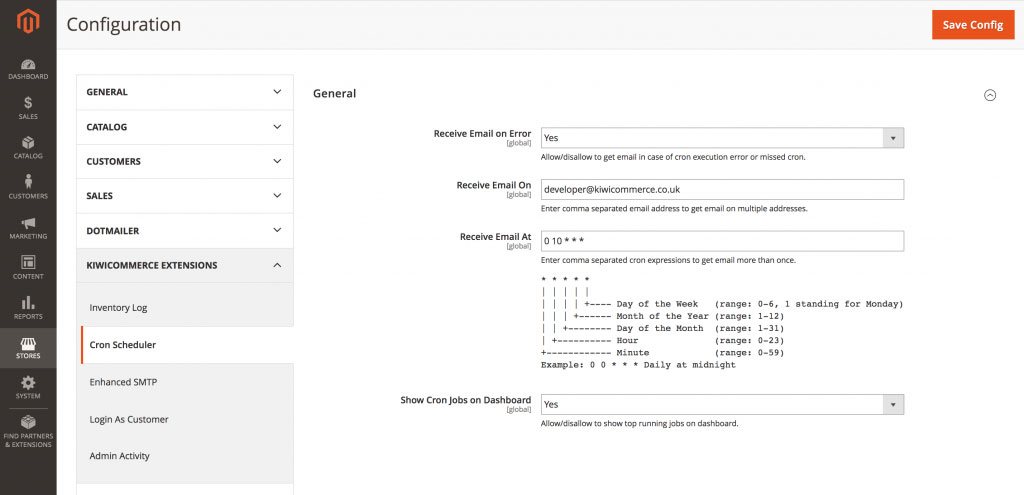Open the Sales dollar icon menu

(x=28, y=108)
